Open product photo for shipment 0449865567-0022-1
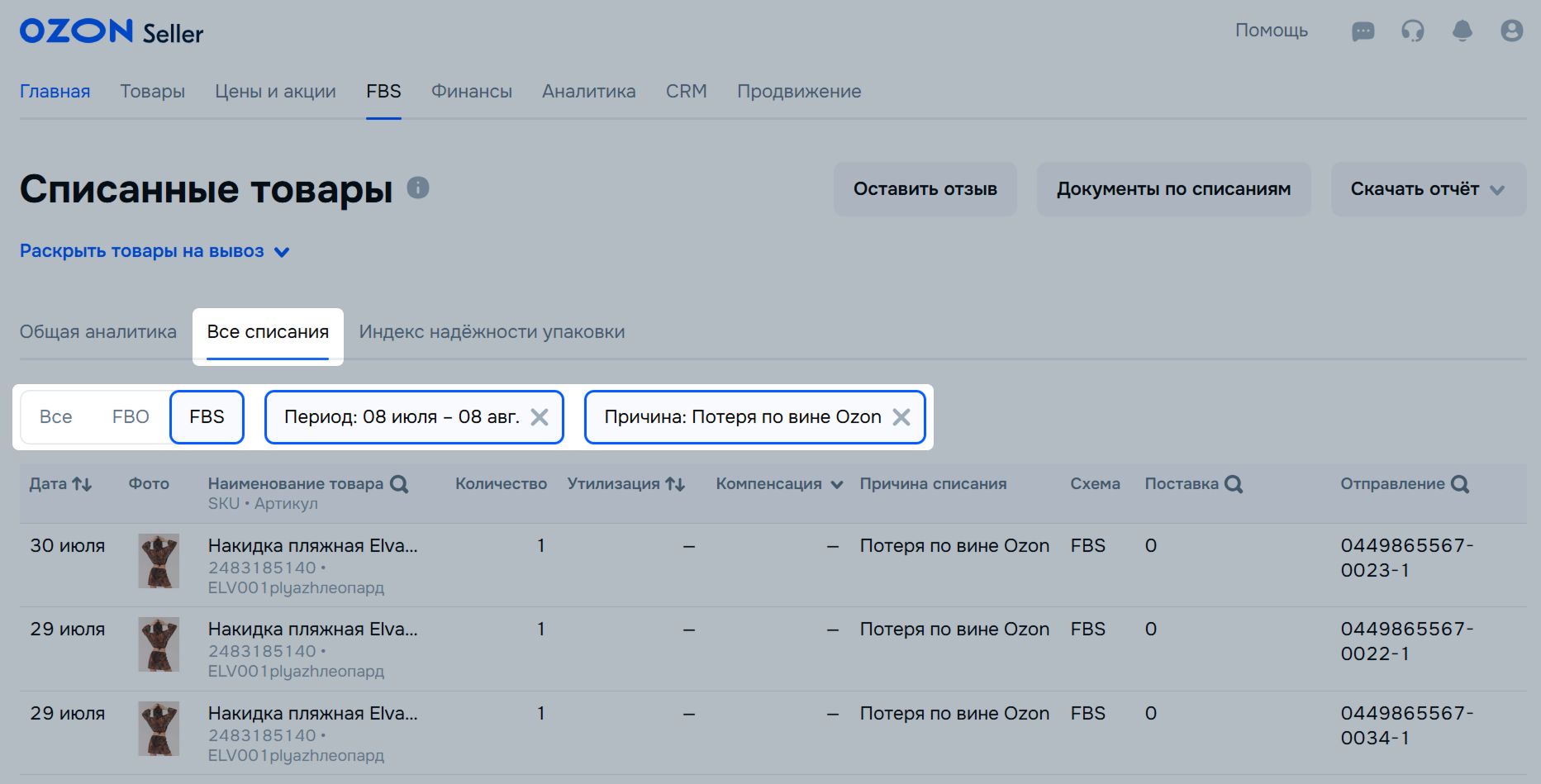 tap(159, 644)
